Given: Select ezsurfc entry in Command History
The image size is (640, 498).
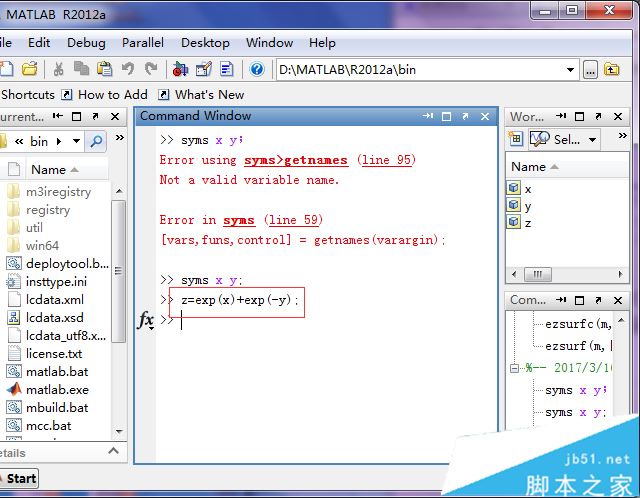Looking at the screenshot, I should point(578,324).
